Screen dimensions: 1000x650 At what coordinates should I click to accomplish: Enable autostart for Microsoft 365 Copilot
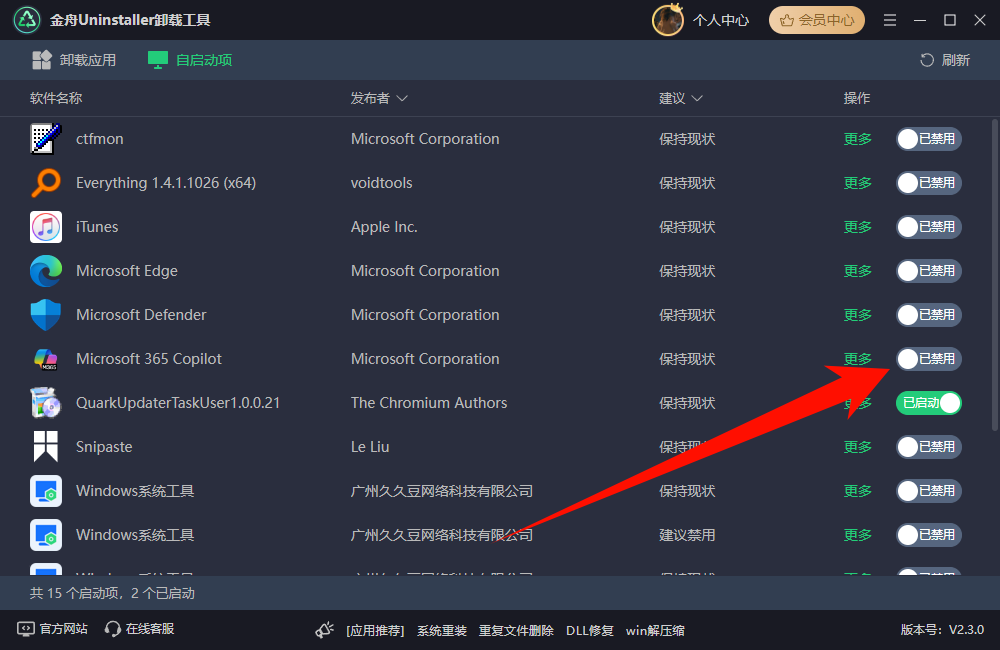pos(928,359)
